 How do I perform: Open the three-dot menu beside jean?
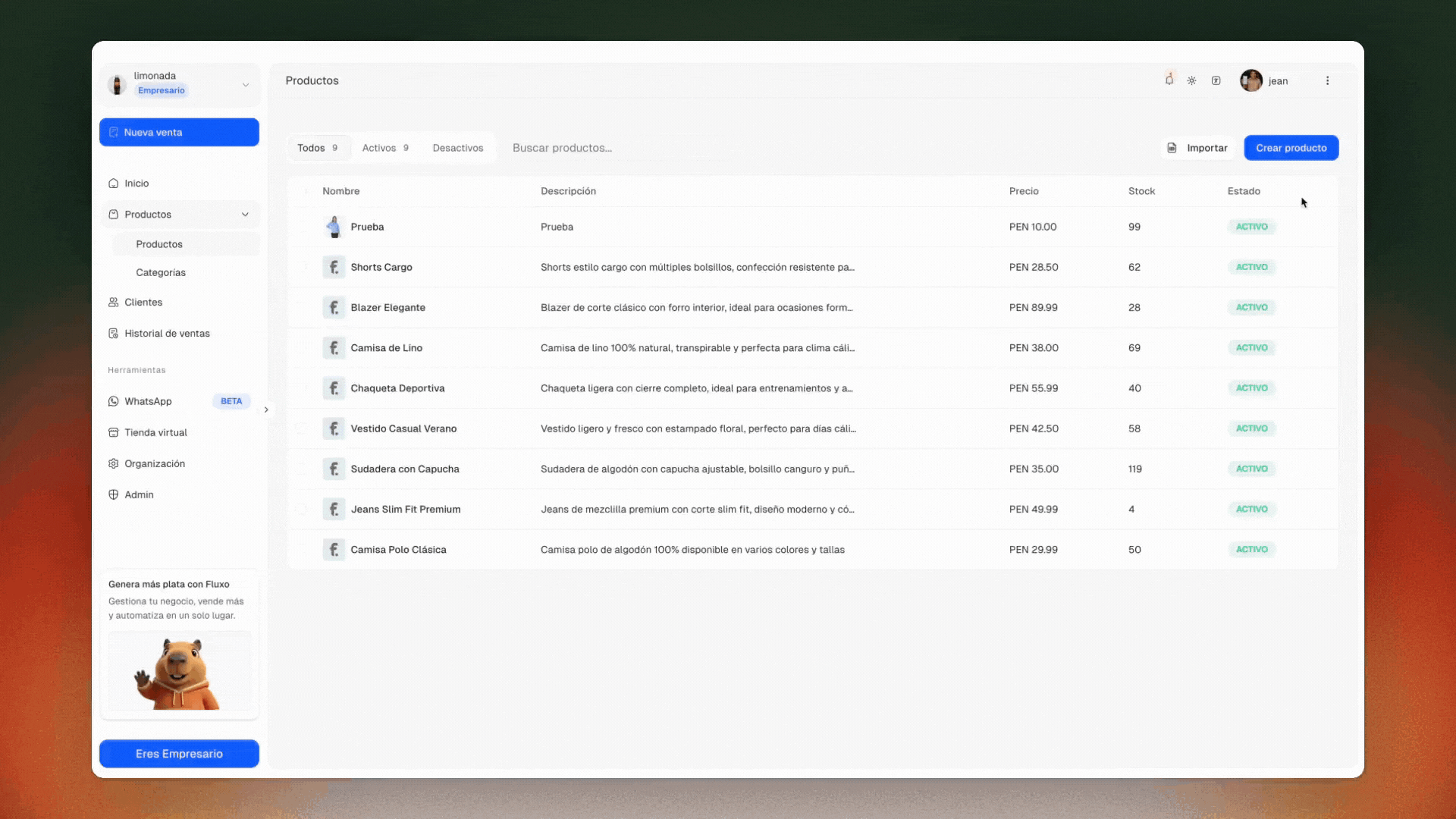point(1327,80)
